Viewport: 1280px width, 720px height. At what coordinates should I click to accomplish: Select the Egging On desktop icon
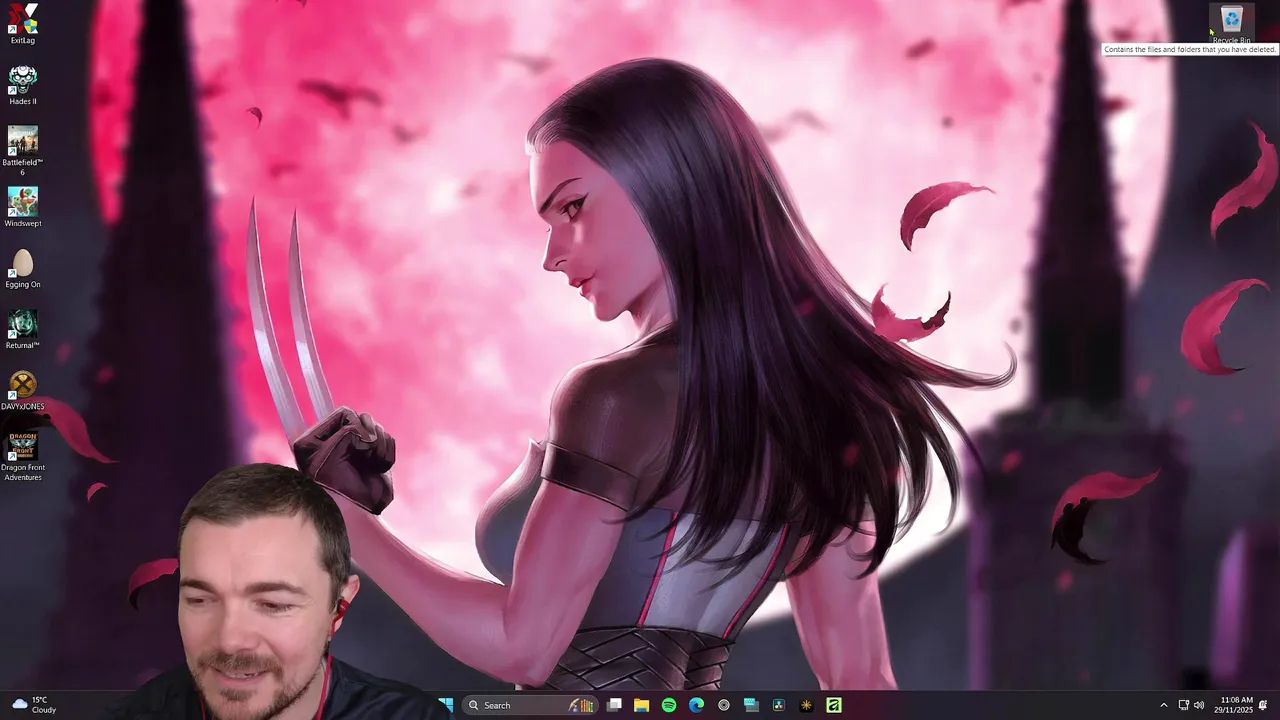point(22,268)
